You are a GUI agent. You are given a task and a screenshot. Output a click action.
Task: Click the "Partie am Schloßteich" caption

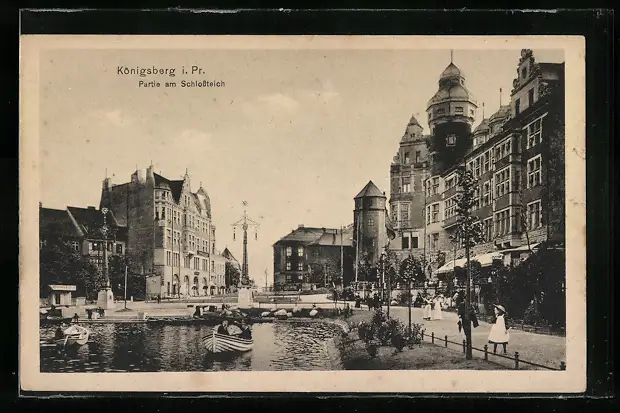click(181, 84)
